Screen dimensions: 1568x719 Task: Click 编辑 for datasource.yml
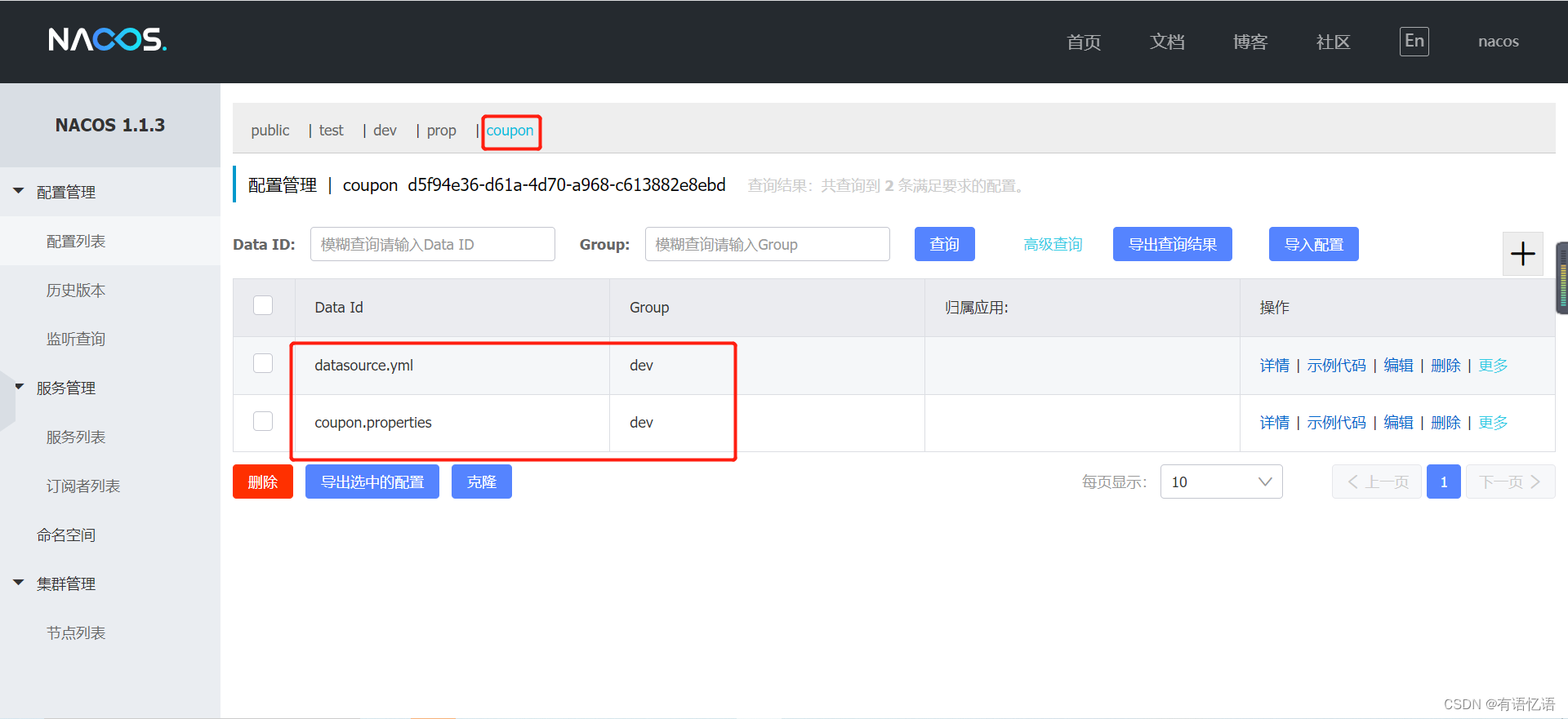pyautogui.click(x=1398, y=366)
